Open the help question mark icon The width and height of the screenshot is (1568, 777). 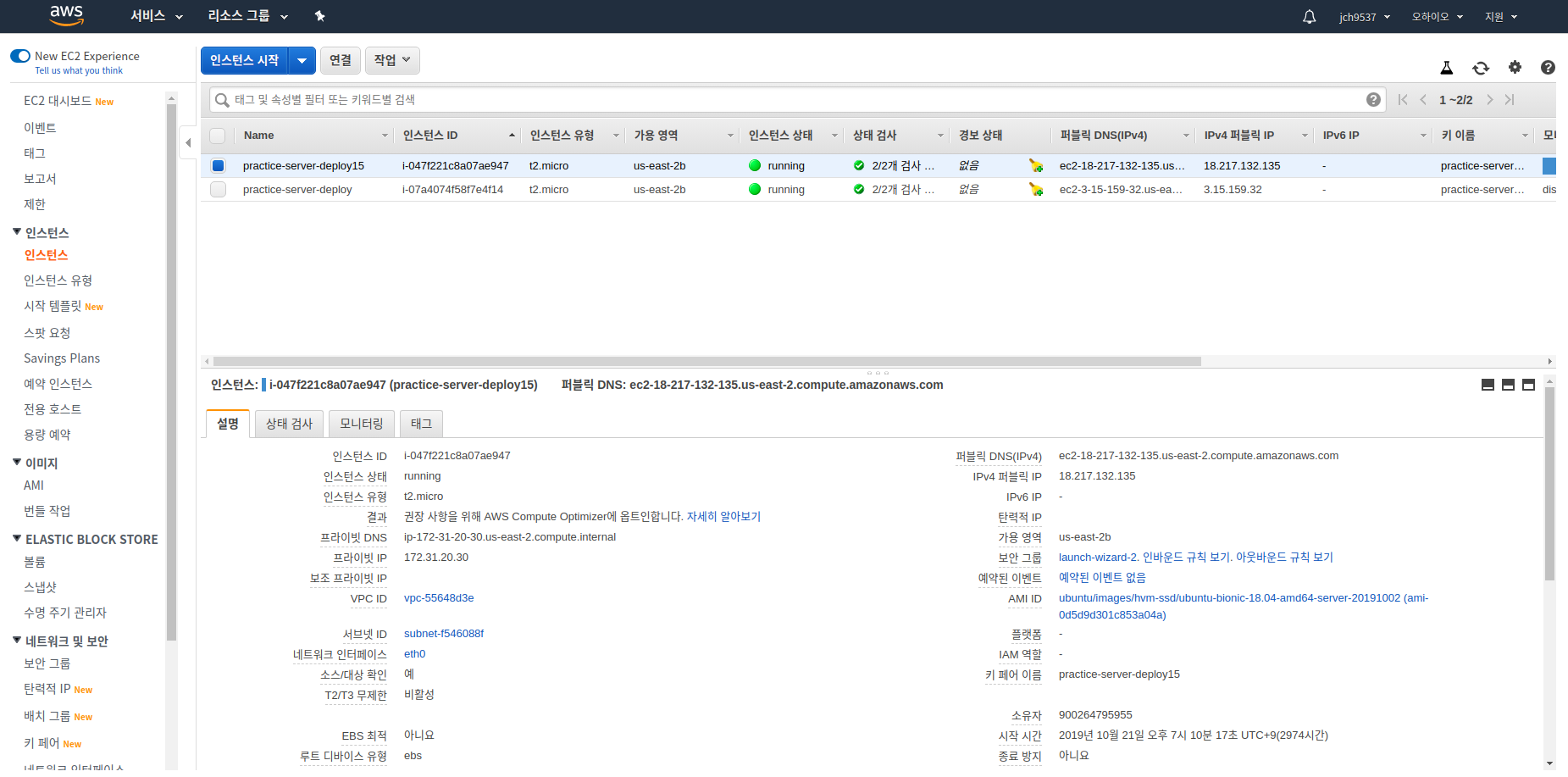(x=1548, y=68)
